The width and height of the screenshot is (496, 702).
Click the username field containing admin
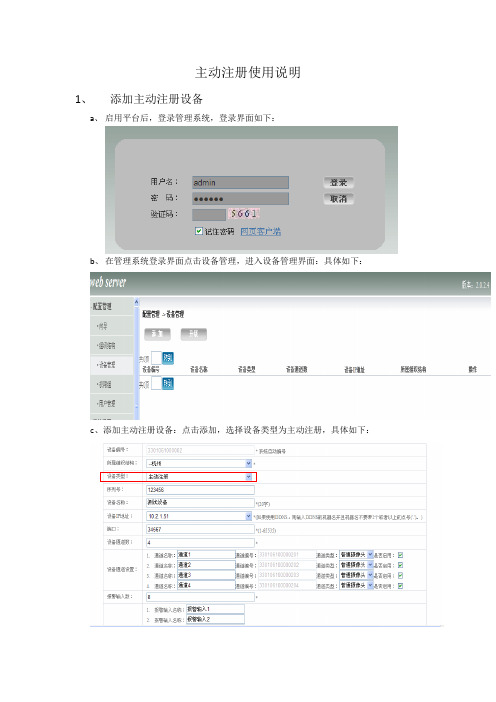pyautogui.click(x=240, y=182)
